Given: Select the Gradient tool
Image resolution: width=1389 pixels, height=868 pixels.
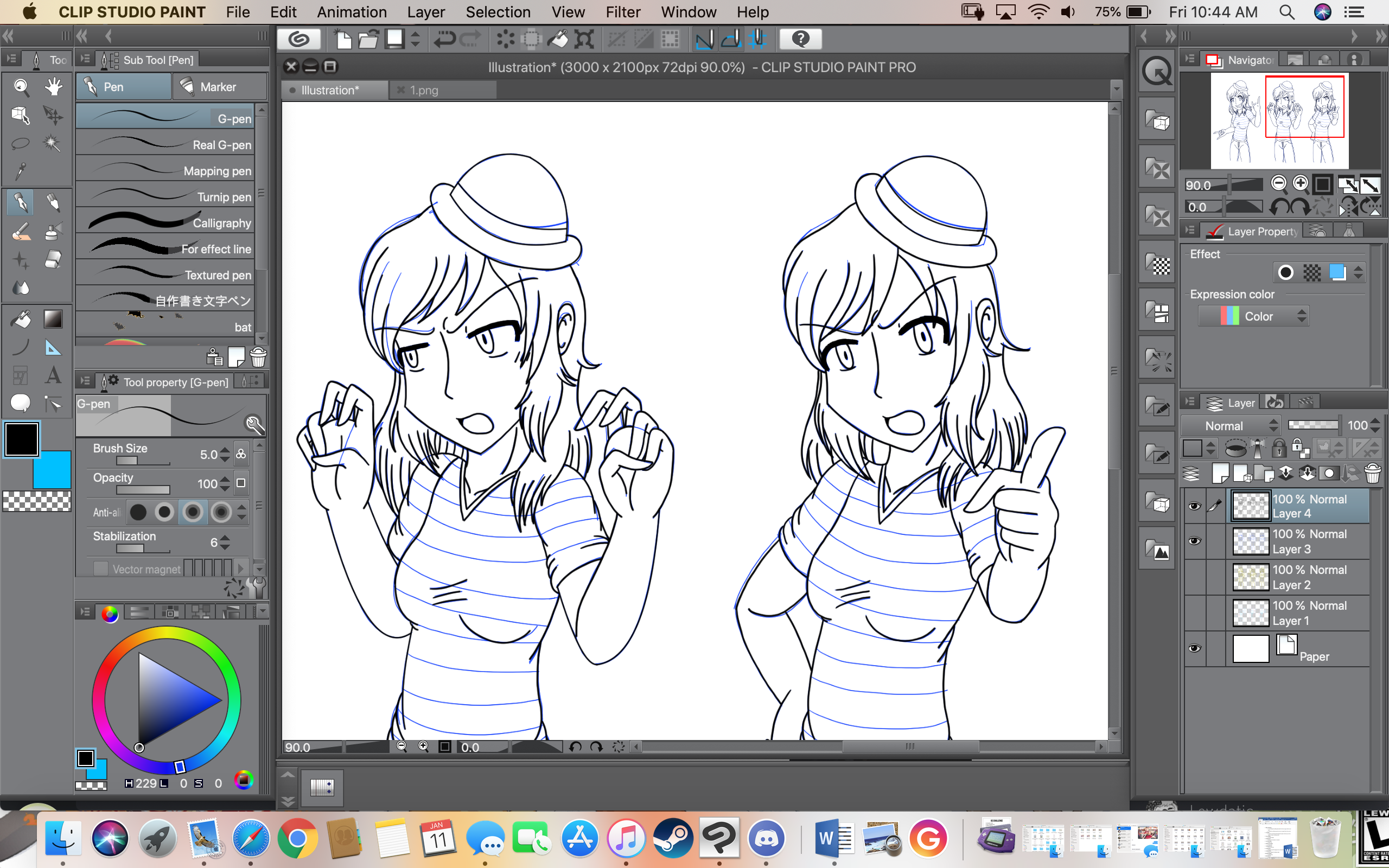Looking at the screenshot, I should 53,319.
